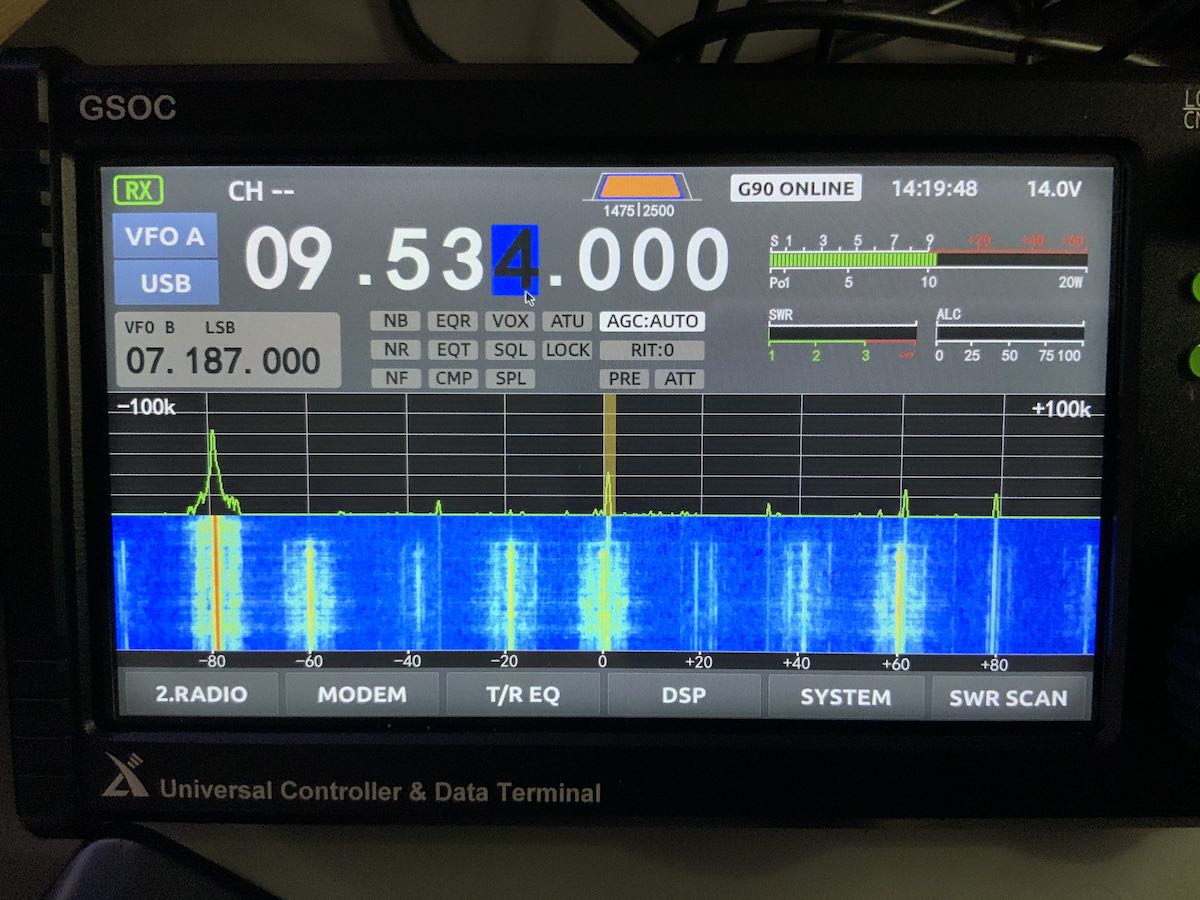Open the SYSTEM menu
Viewport: 1200px width, 900px height.
click(845, 696)
